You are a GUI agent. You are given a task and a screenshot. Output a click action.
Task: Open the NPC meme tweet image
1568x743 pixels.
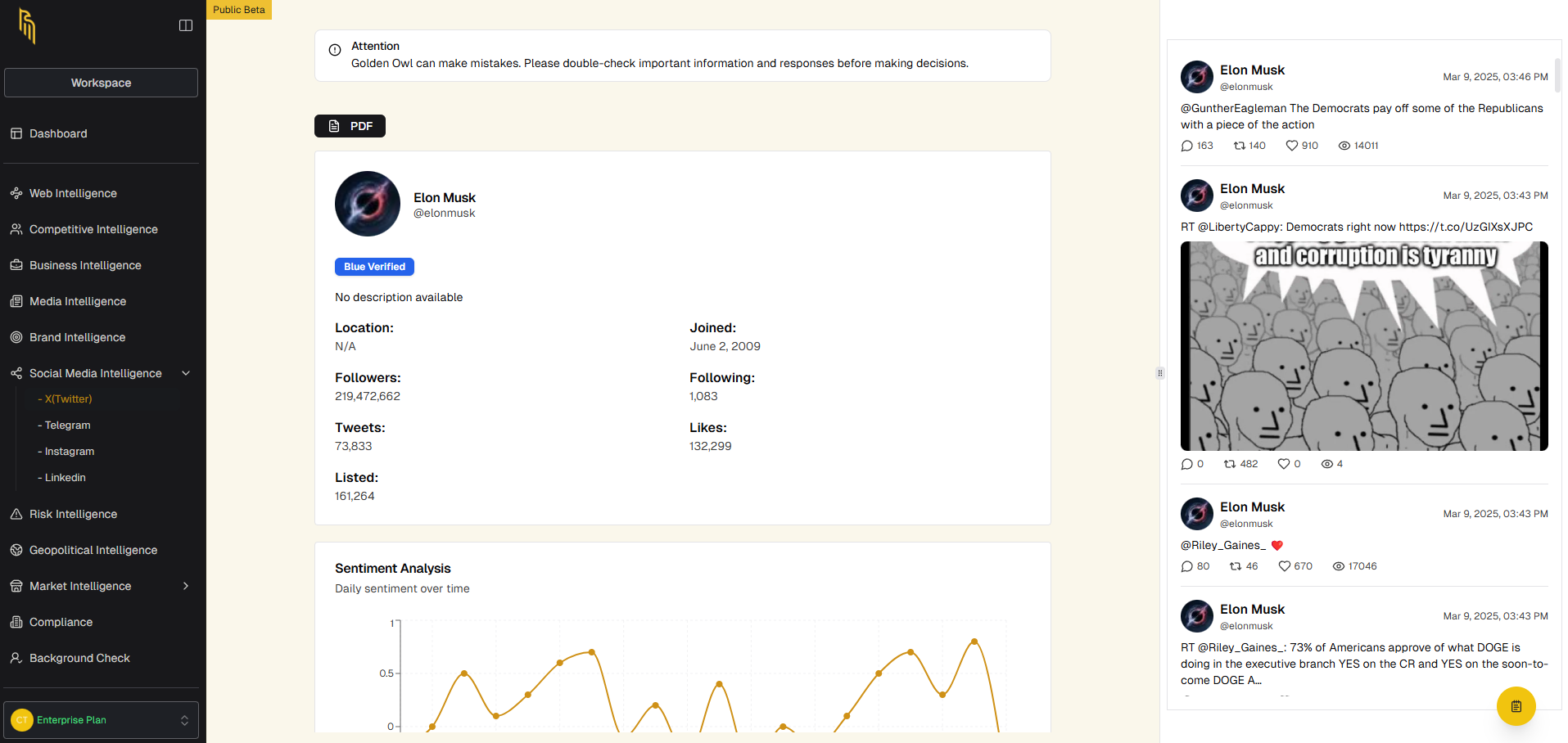[x=1364, y=346]
